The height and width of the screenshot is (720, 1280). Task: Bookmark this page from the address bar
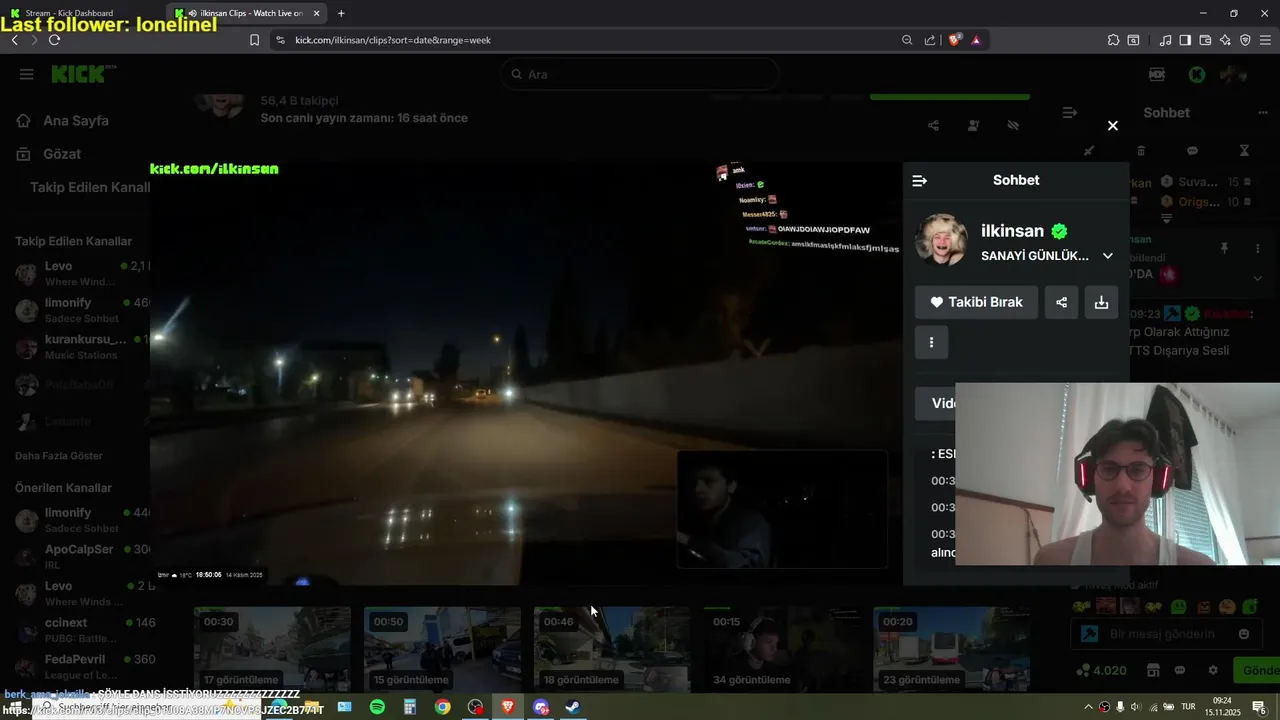click(254, 40)
